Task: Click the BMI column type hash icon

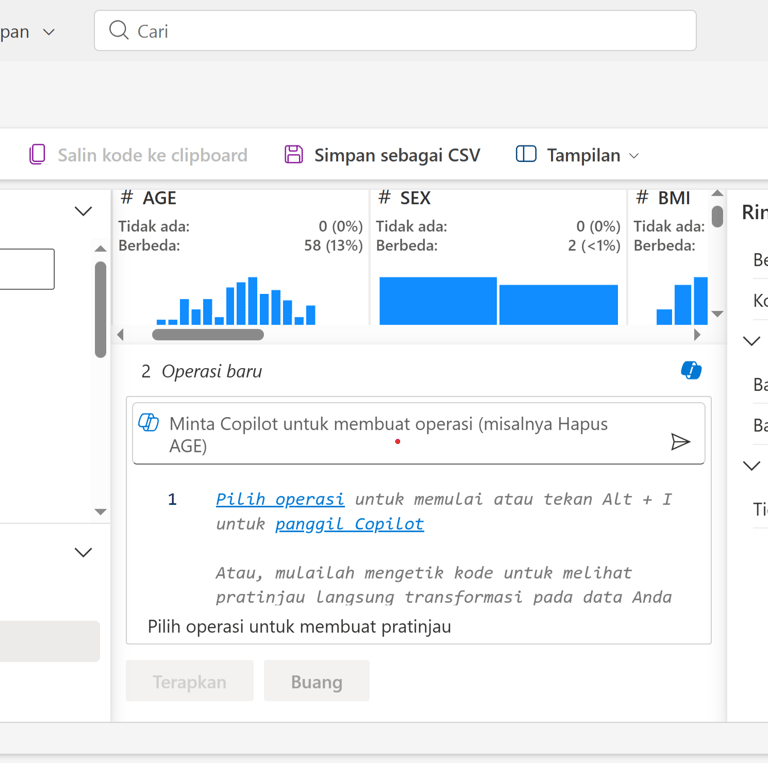Action: click(x=642, y=197)
